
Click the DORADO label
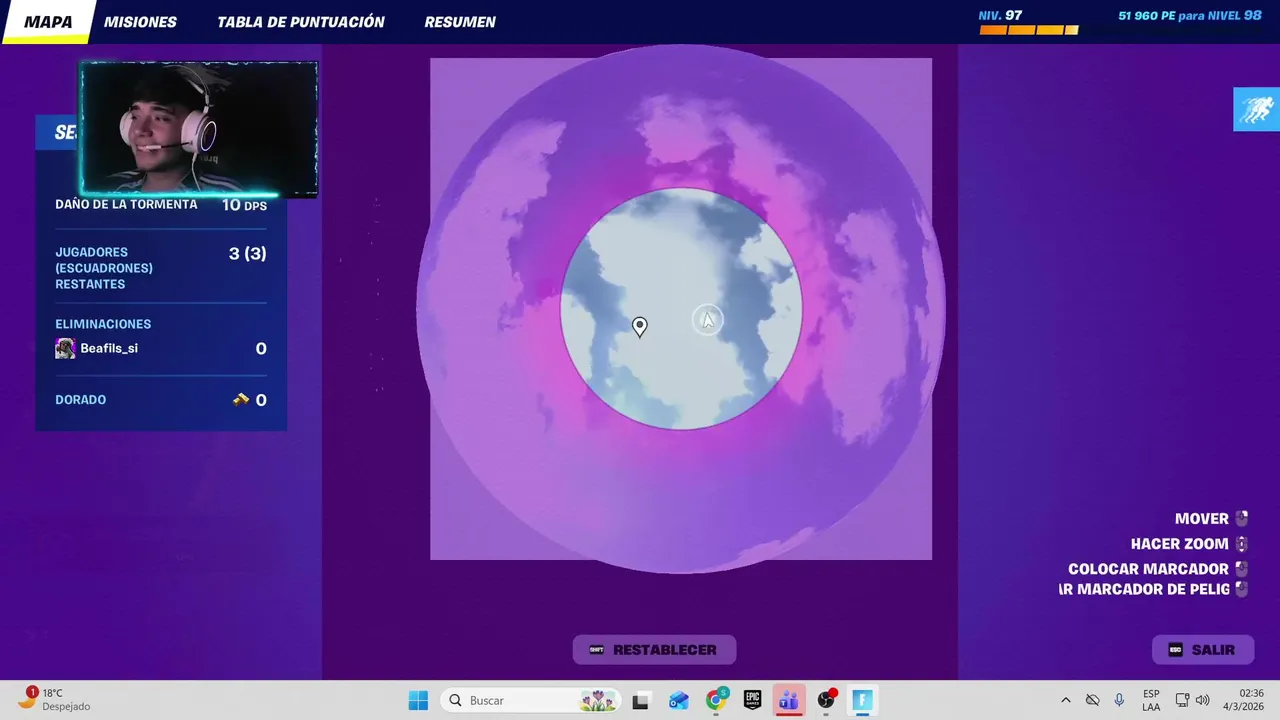click(x=80, y=400)
